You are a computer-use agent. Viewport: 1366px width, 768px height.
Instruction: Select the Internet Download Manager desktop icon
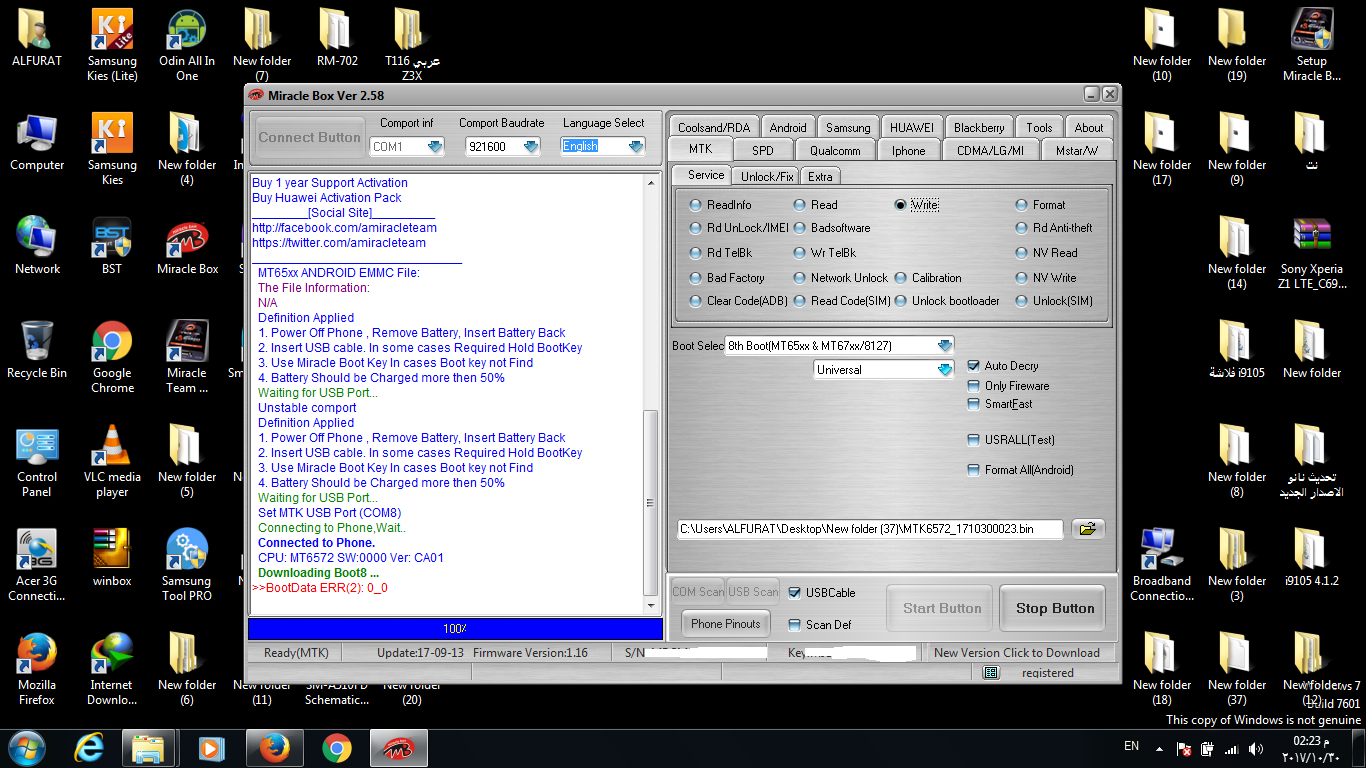112,669
